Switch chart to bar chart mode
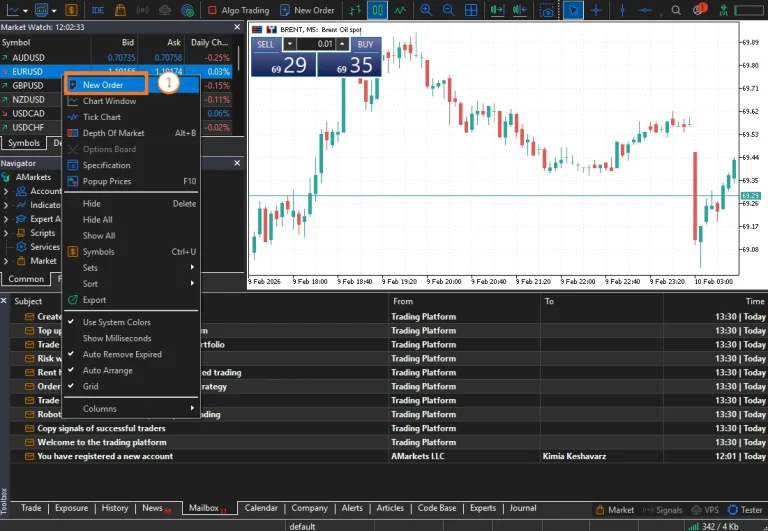Screen dimensions: 768x531 355,10
